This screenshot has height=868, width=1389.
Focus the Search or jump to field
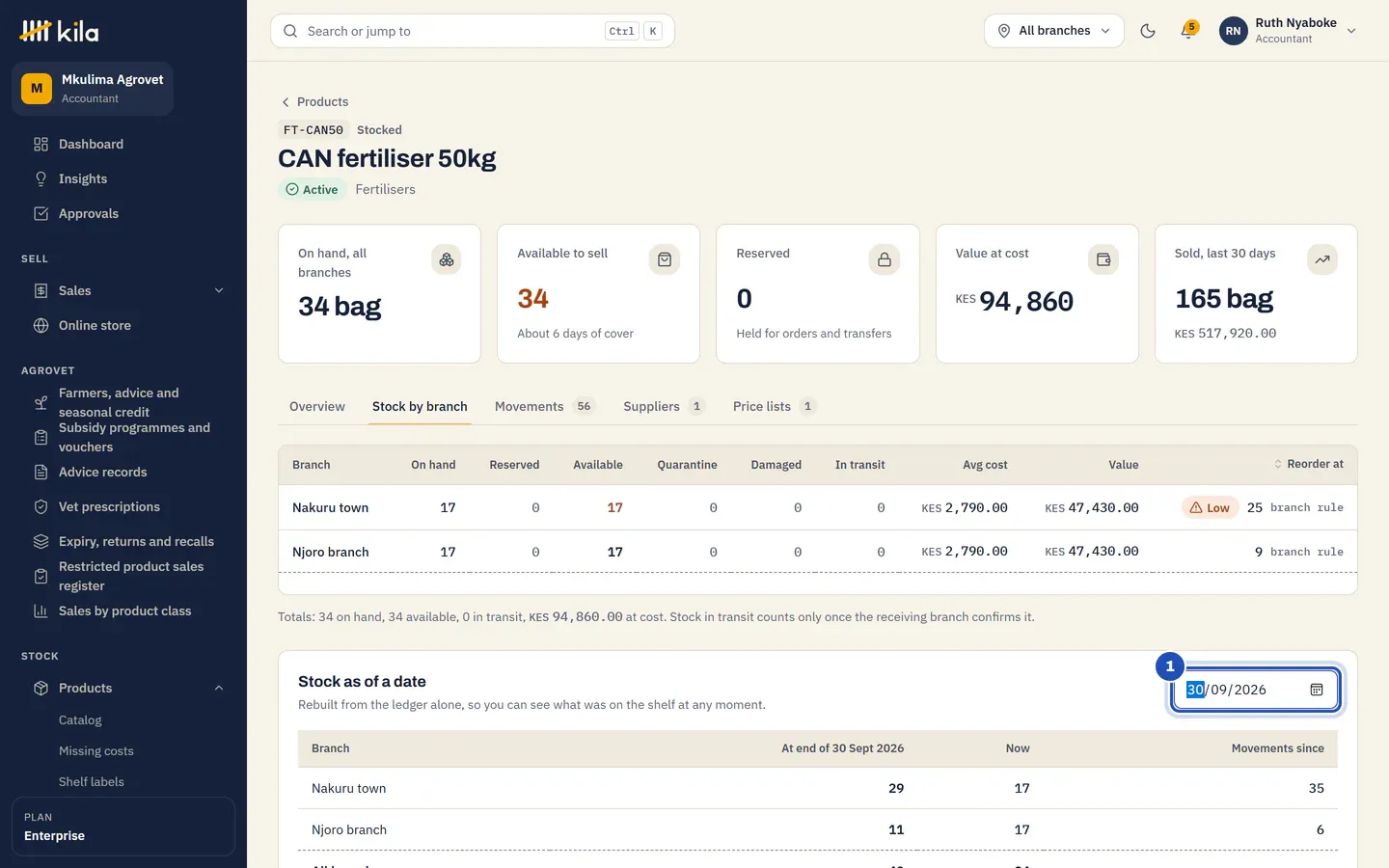click(473, 31)
